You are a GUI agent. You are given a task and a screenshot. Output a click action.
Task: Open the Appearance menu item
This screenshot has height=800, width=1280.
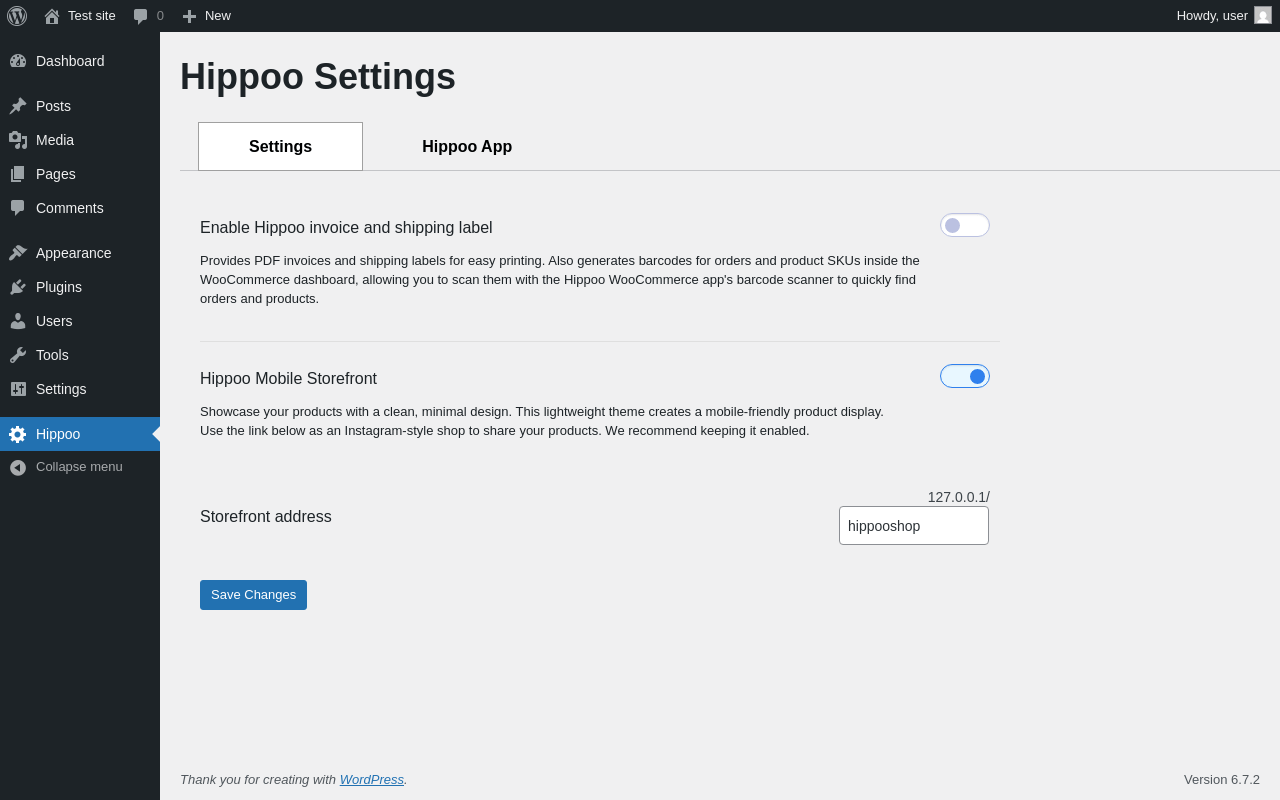[x=73, y=253]
